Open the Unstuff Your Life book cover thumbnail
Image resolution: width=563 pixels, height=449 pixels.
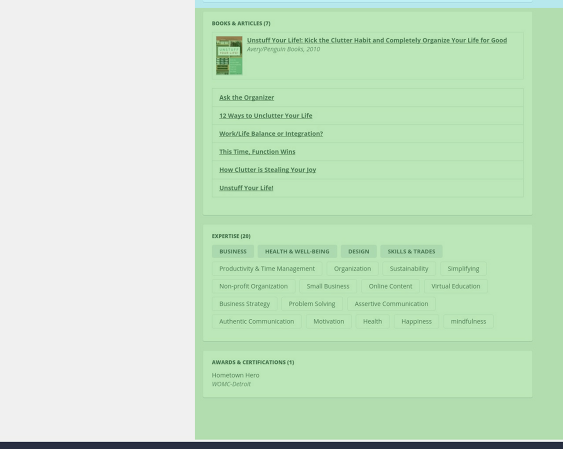tap(229, 55)
